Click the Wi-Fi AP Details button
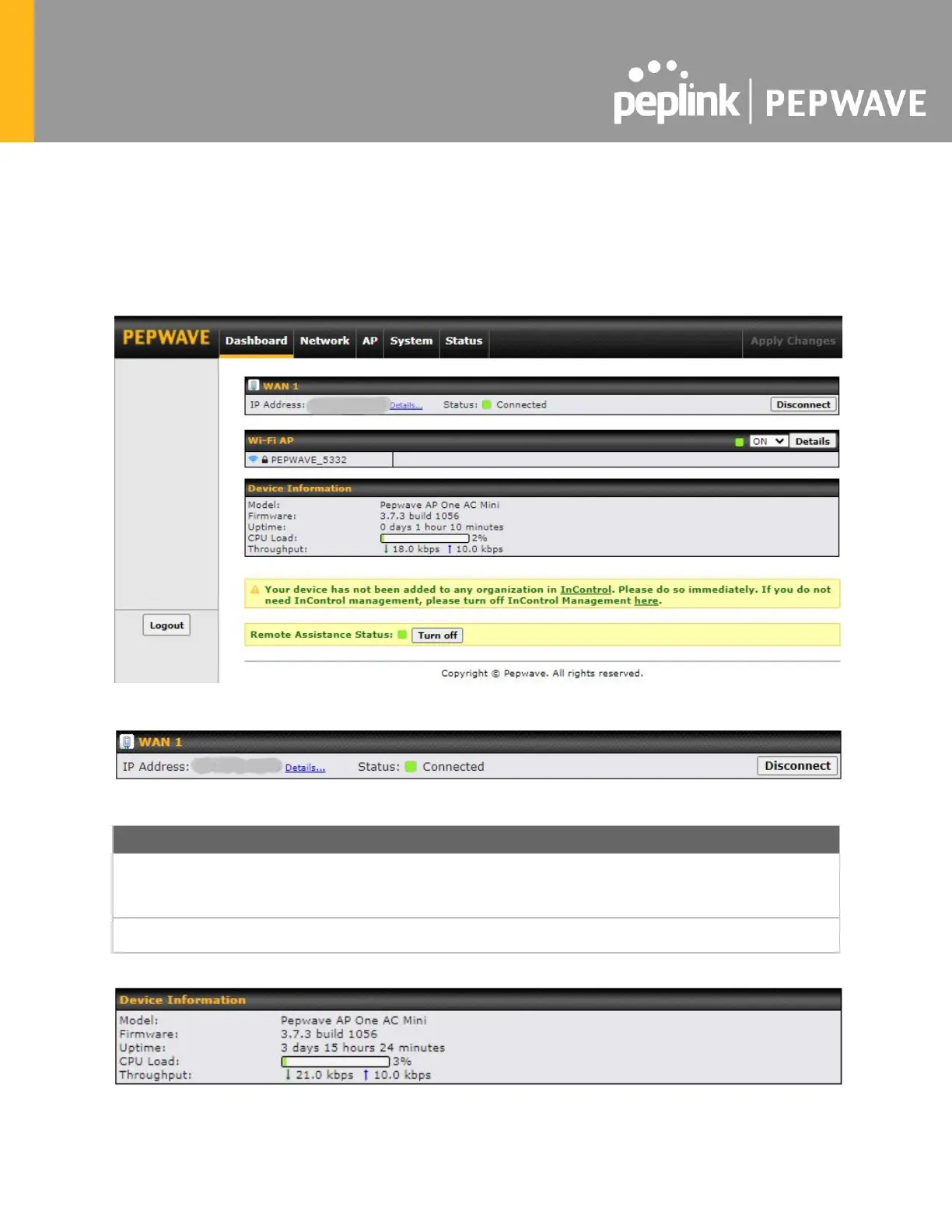The height and width of the screenshot is (1232, 952). coord(813,441)
